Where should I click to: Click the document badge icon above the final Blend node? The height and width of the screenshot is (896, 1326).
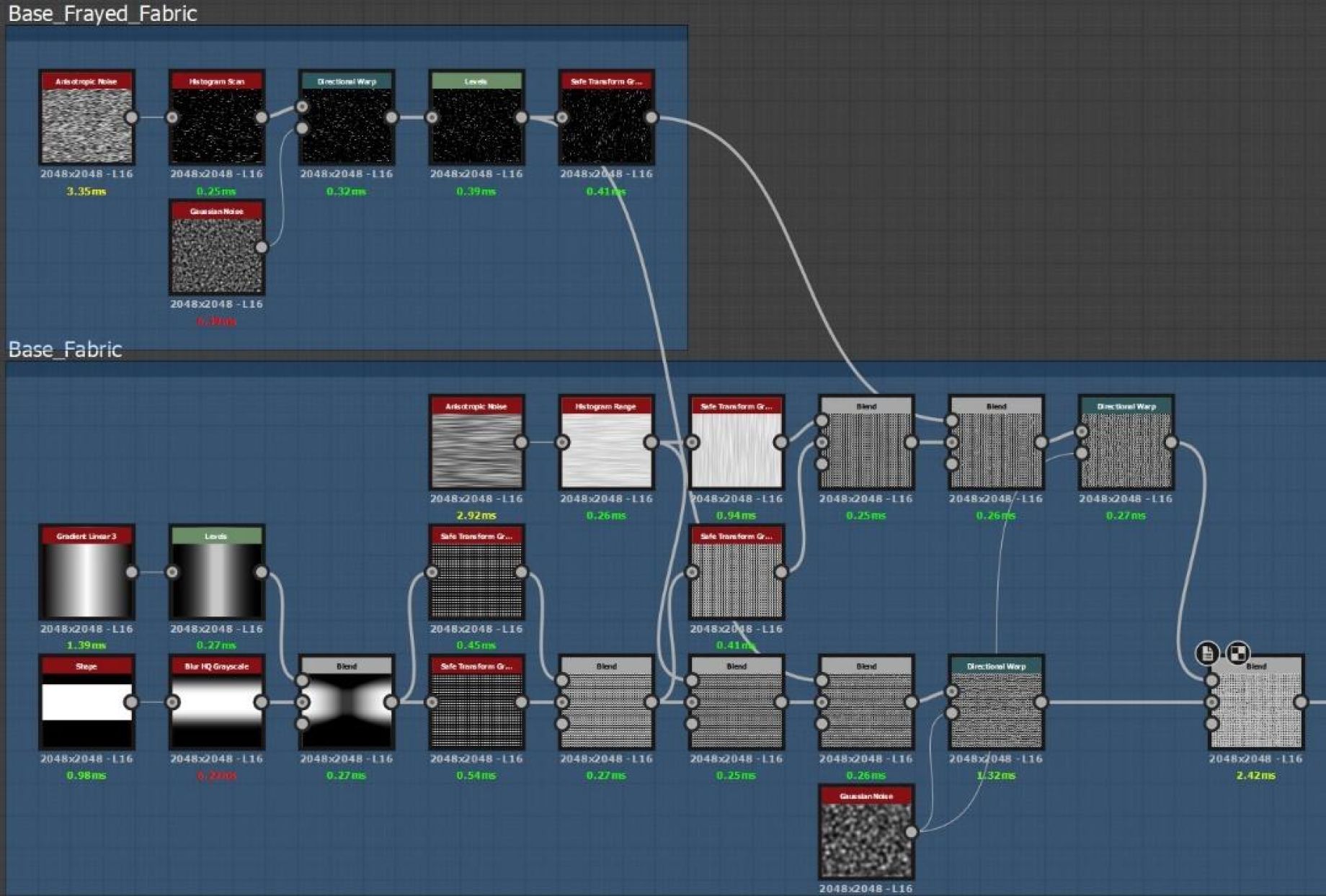pos(1207,653)
